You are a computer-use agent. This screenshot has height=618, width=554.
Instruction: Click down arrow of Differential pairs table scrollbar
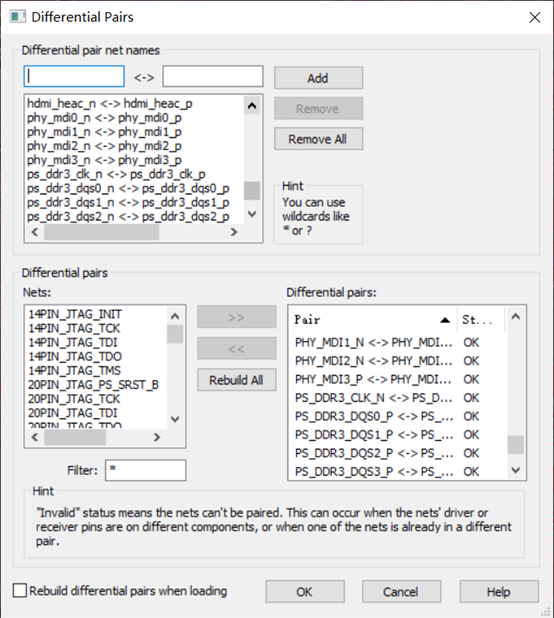click(515, 470)
